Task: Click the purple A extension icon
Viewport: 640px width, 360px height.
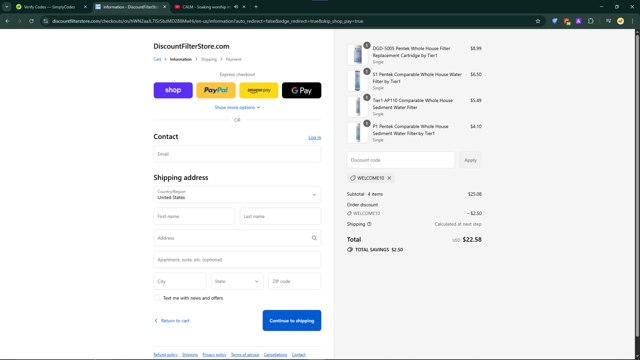Action: (578, 21)
